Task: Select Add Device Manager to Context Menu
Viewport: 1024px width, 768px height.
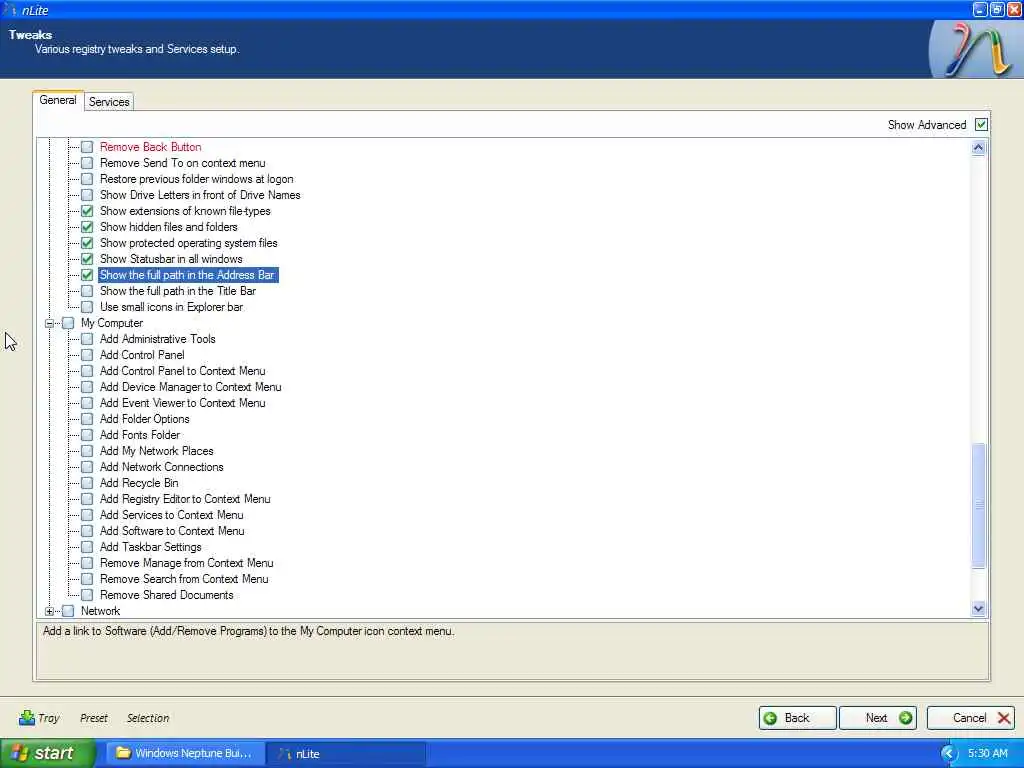Action: (191, 387)
